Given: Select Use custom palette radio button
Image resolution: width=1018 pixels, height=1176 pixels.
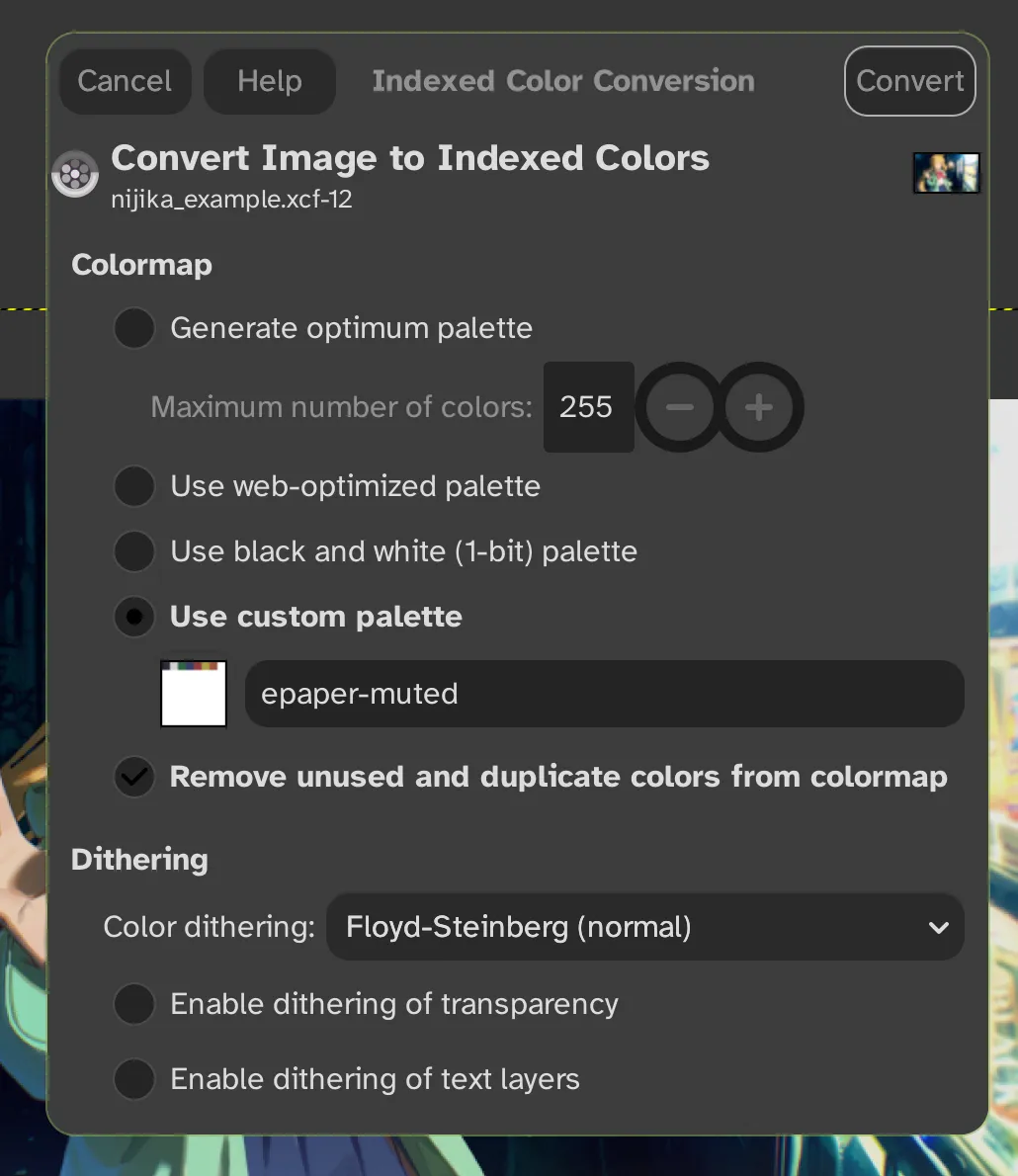Looking at the screenshot, I should tap(134, 617).
